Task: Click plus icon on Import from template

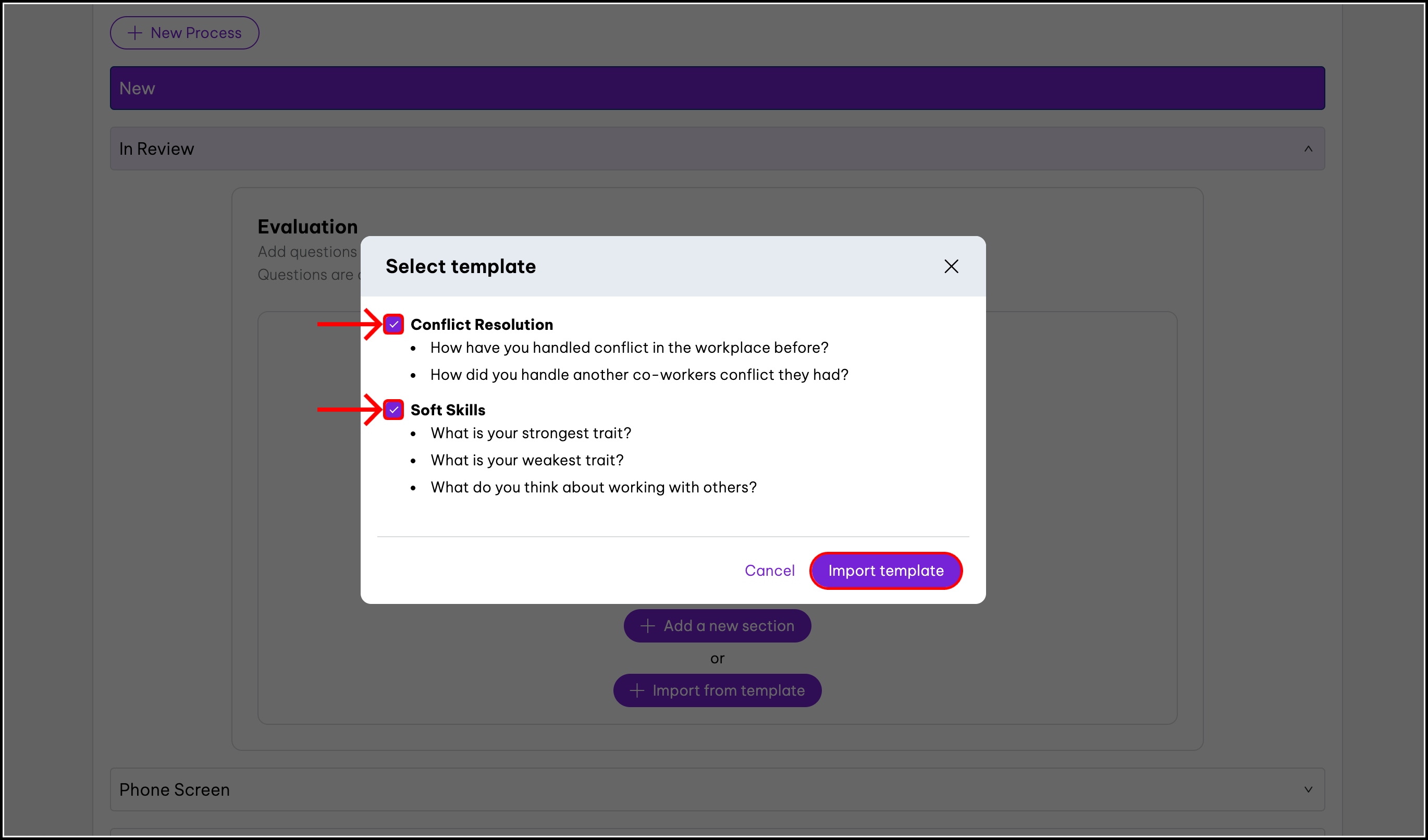Action: 637,690
